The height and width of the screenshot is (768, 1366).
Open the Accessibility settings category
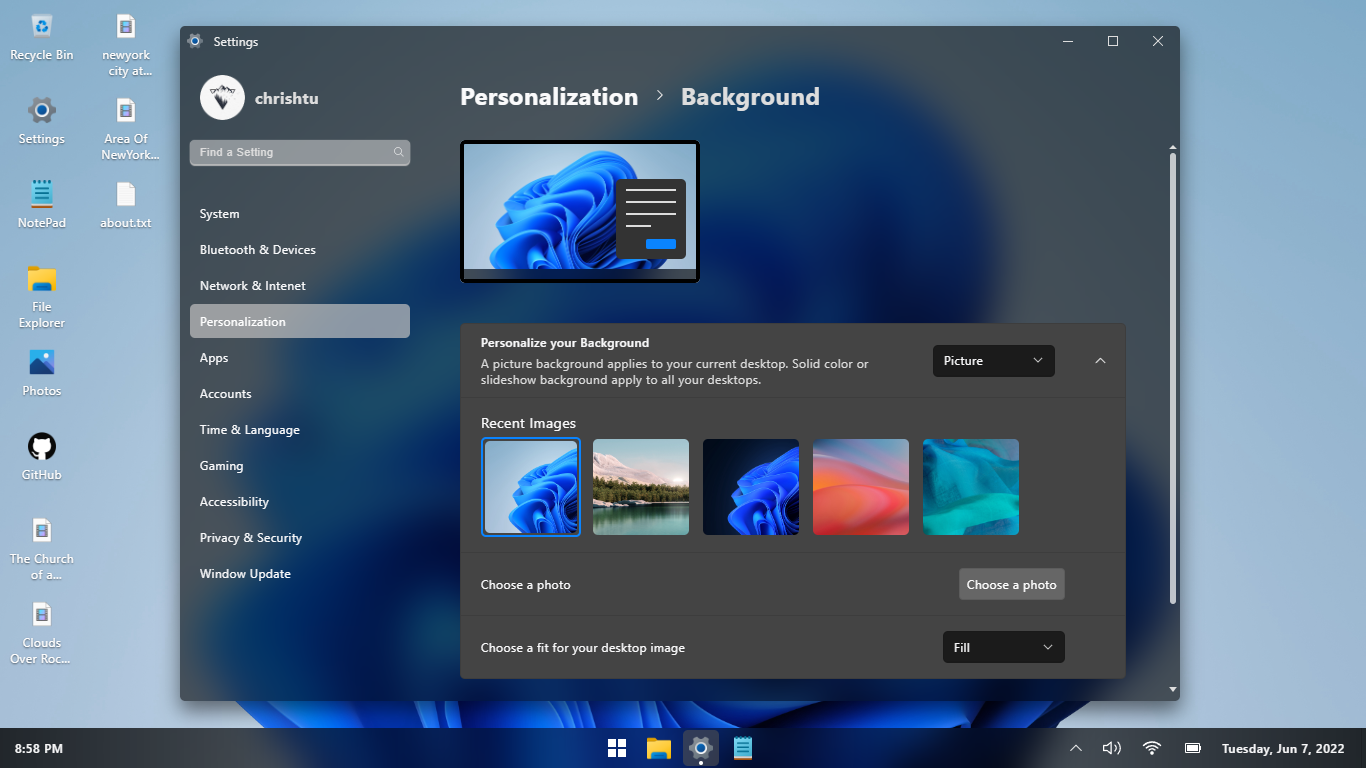234,502
